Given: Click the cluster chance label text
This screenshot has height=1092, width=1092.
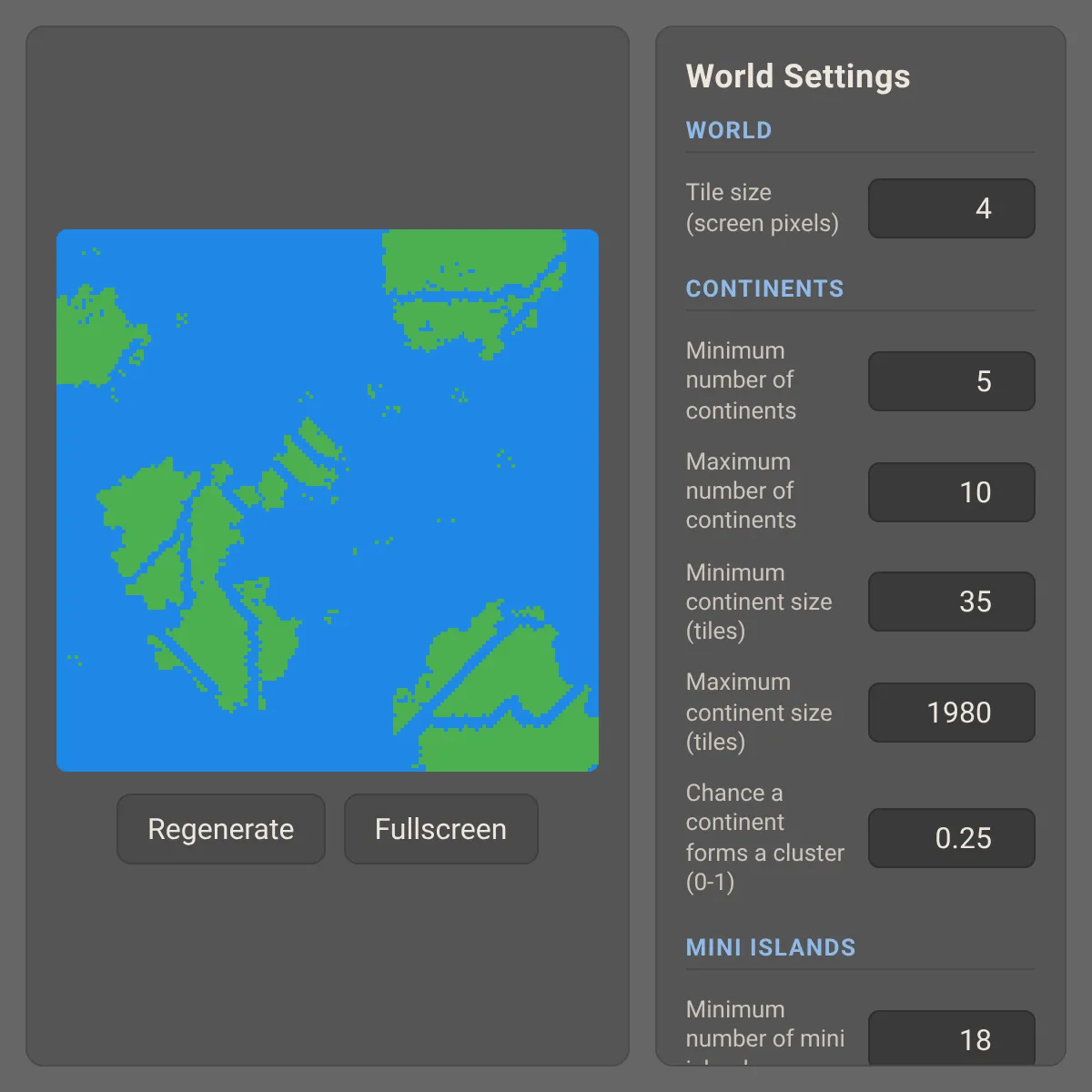Looking at the screenshot, I should click(765, 837).
